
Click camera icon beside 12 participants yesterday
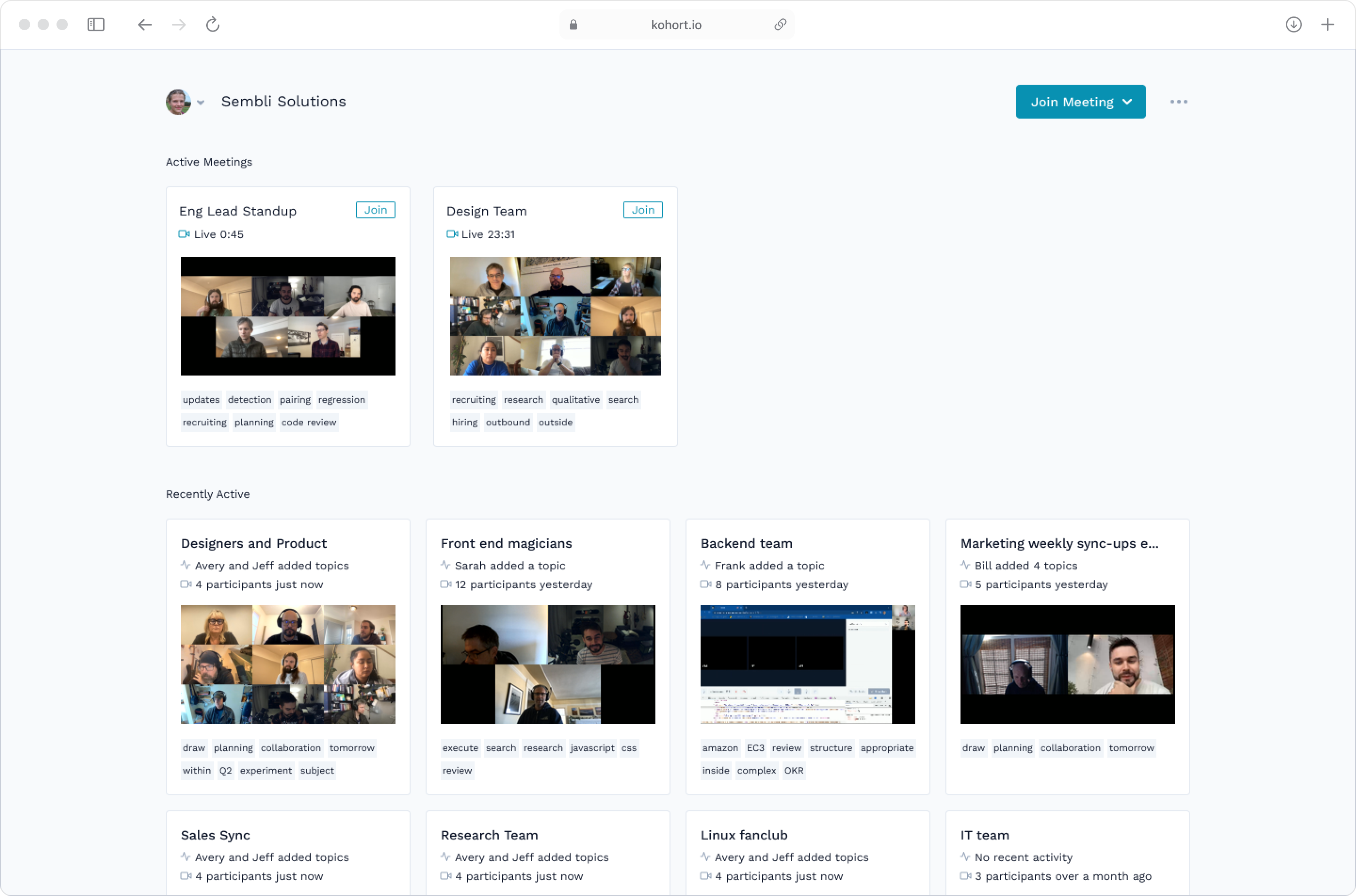(446, 584)
